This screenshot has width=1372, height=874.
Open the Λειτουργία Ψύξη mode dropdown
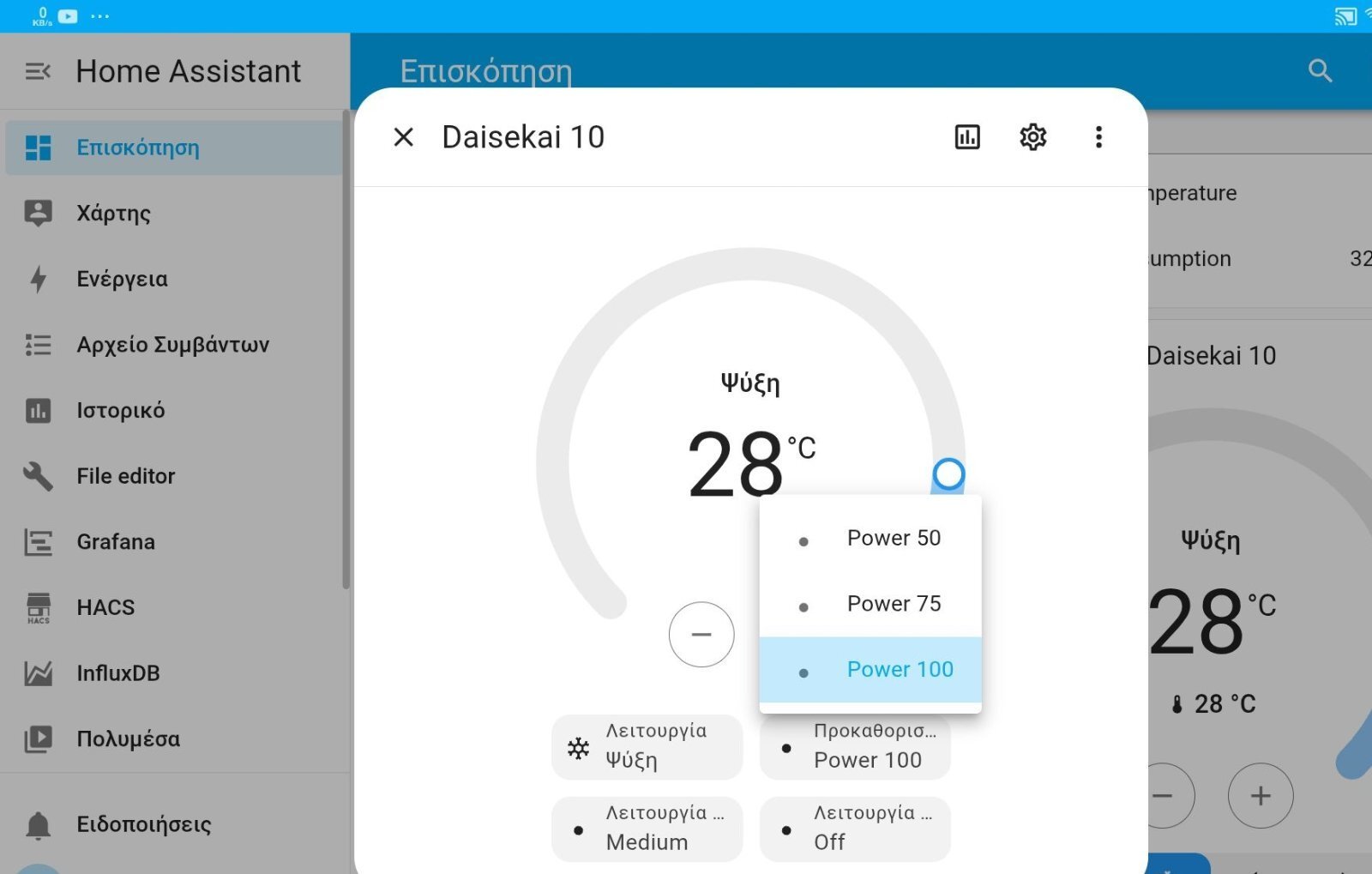[647, 746]
